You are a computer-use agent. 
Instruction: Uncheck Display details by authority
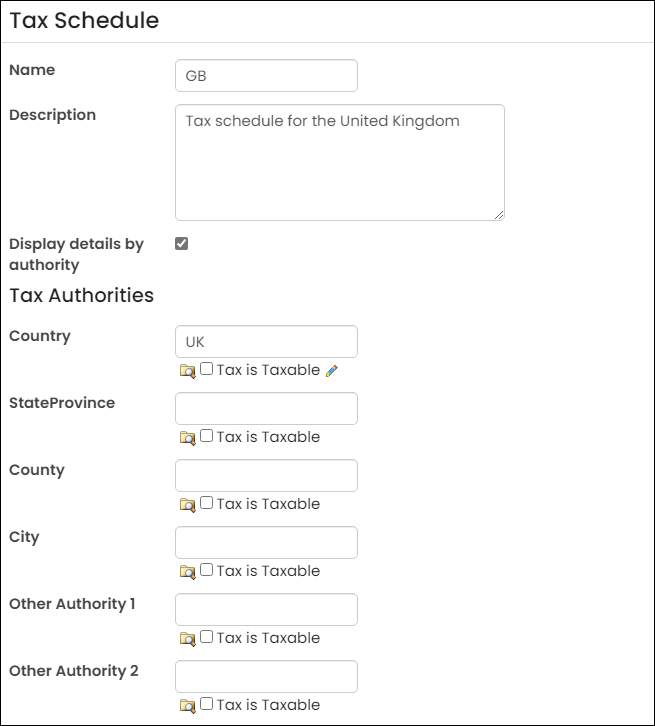181,244
